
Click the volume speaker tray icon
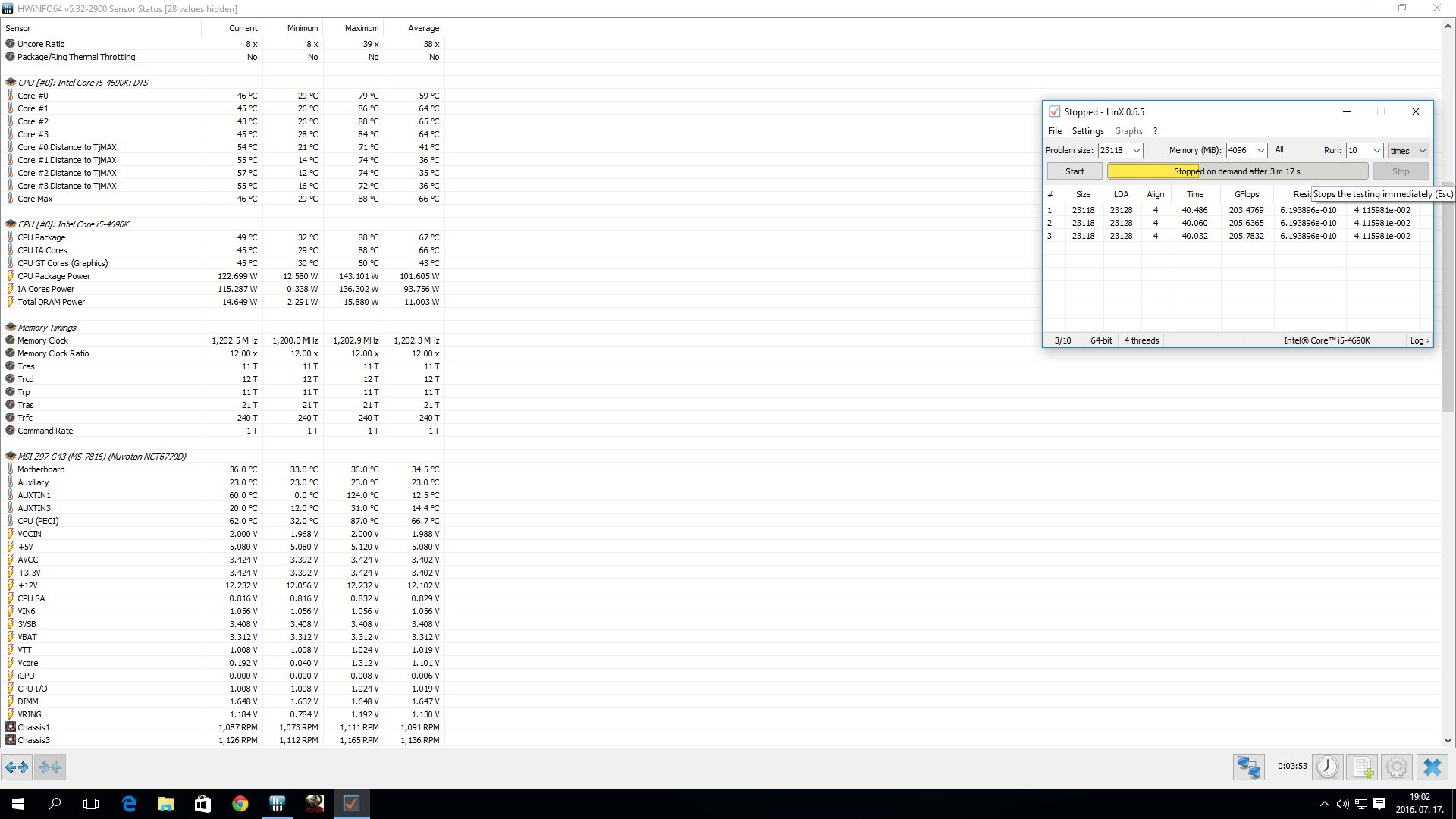coord(1343,804)
